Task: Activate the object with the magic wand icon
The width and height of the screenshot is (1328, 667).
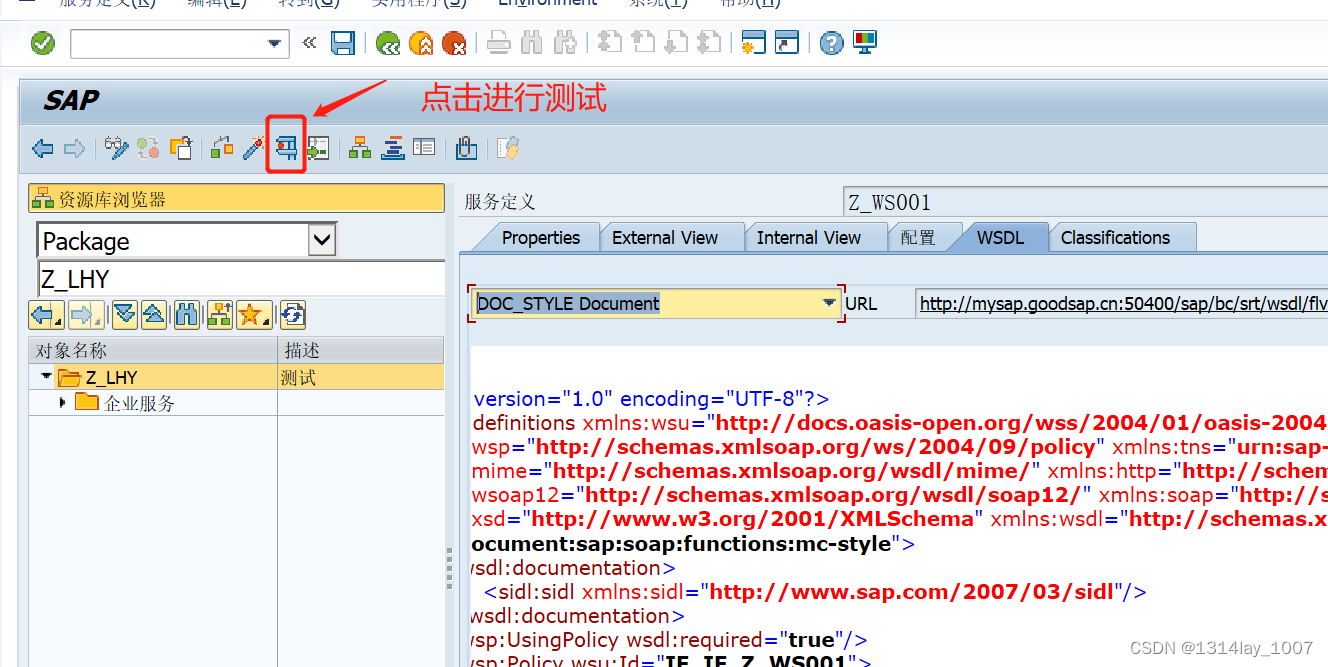Action: coord(254,149)
